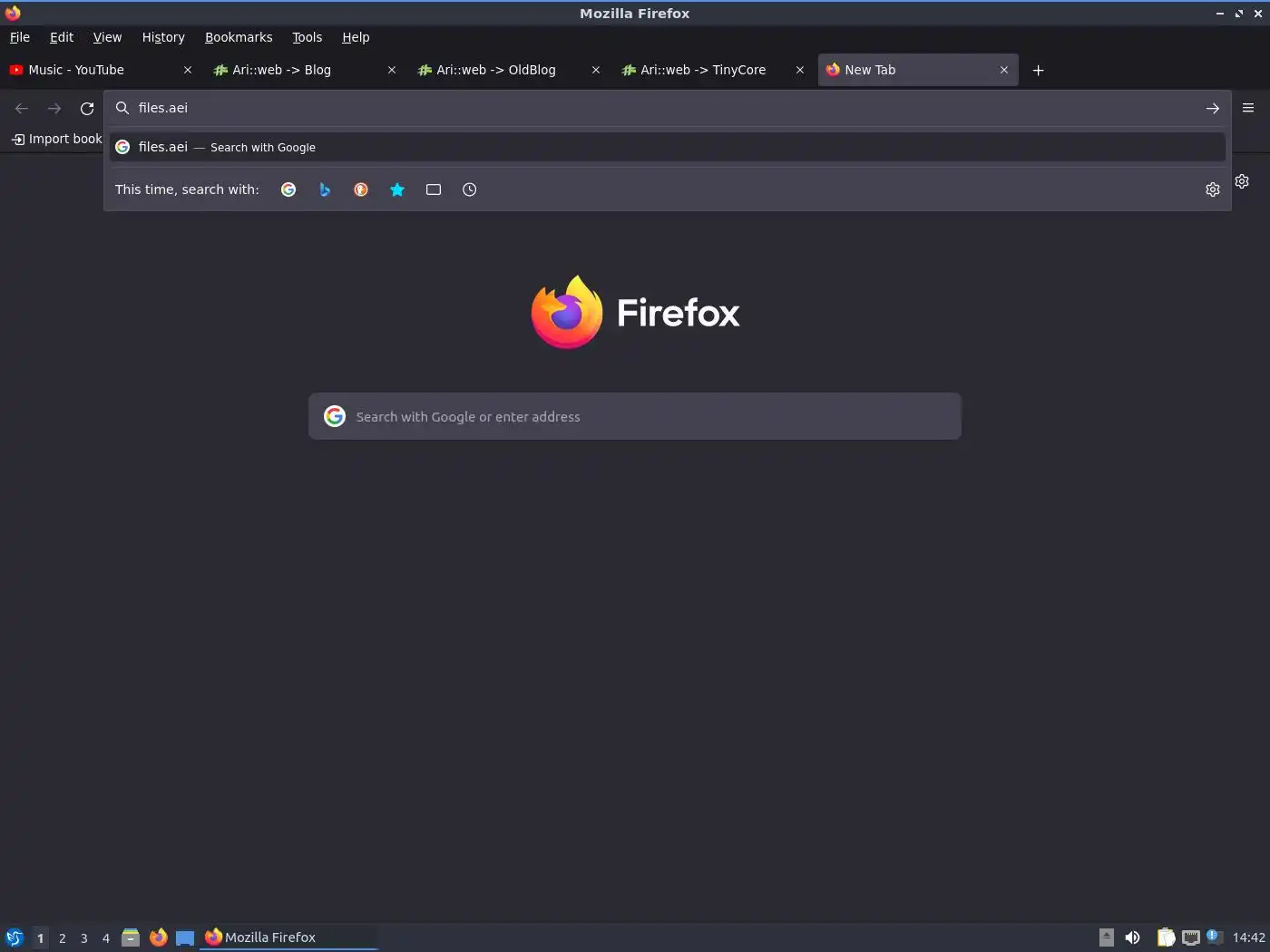This screenshot has width=1270, height=952.
Task: Click the address bar containing files.aei
Action: [x=667, y=108]
